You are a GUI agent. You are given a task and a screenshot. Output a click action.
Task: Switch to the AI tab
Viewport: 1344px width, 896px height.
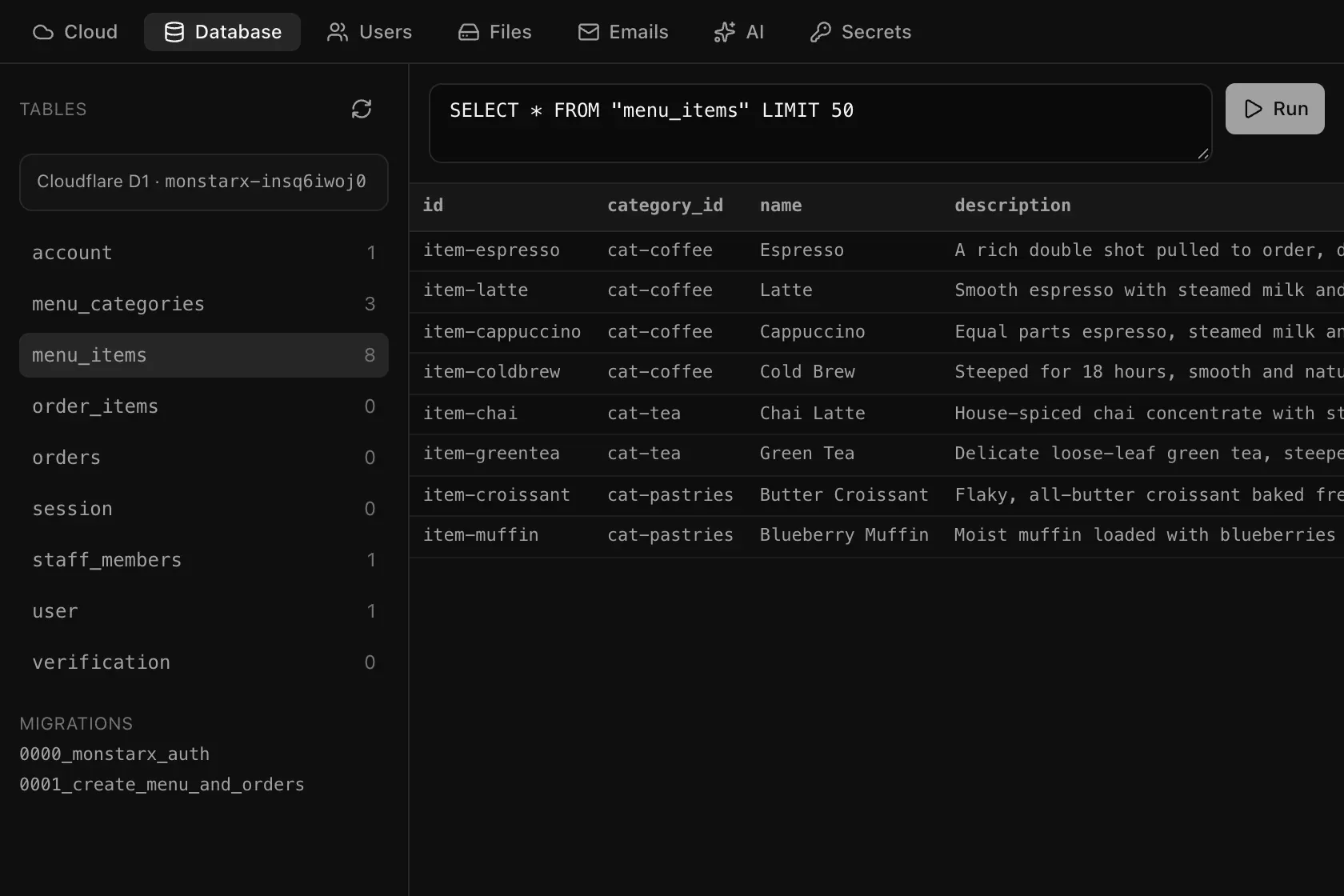(739, 32)
